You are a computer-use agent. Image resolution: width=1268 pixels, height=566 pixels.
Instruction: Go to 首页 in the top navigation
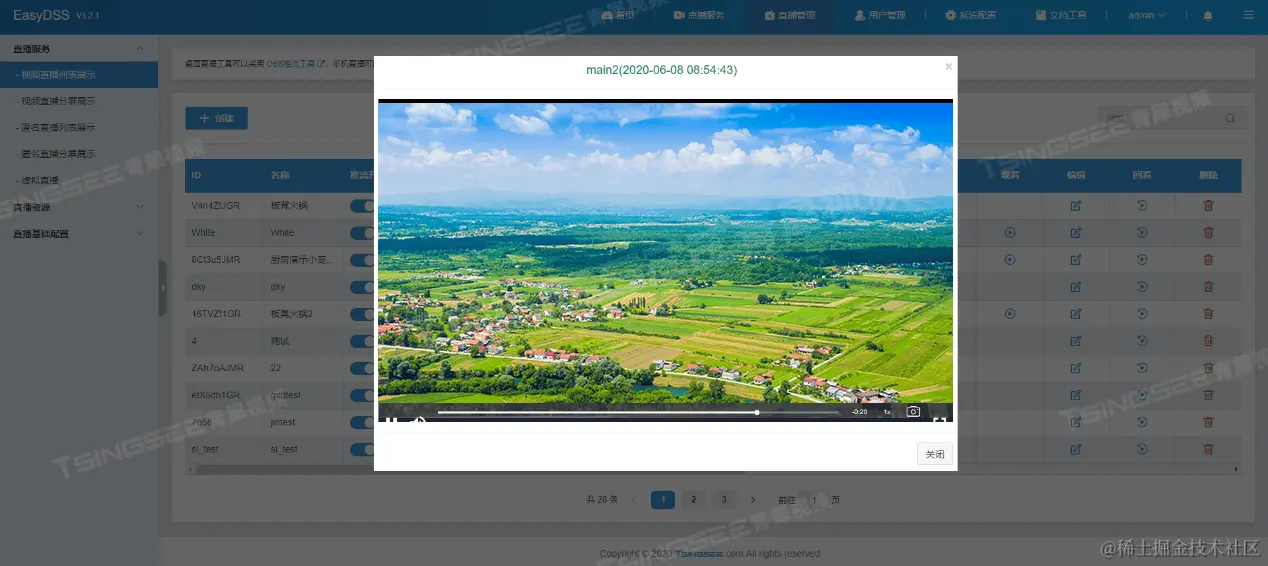point(617,15)
